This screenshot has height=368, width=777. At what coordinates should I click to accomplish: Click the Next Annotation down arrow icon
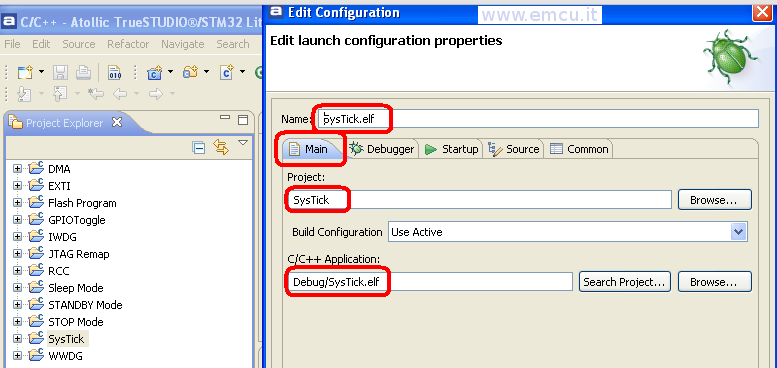pyautogui.click(x=24, y=94)
